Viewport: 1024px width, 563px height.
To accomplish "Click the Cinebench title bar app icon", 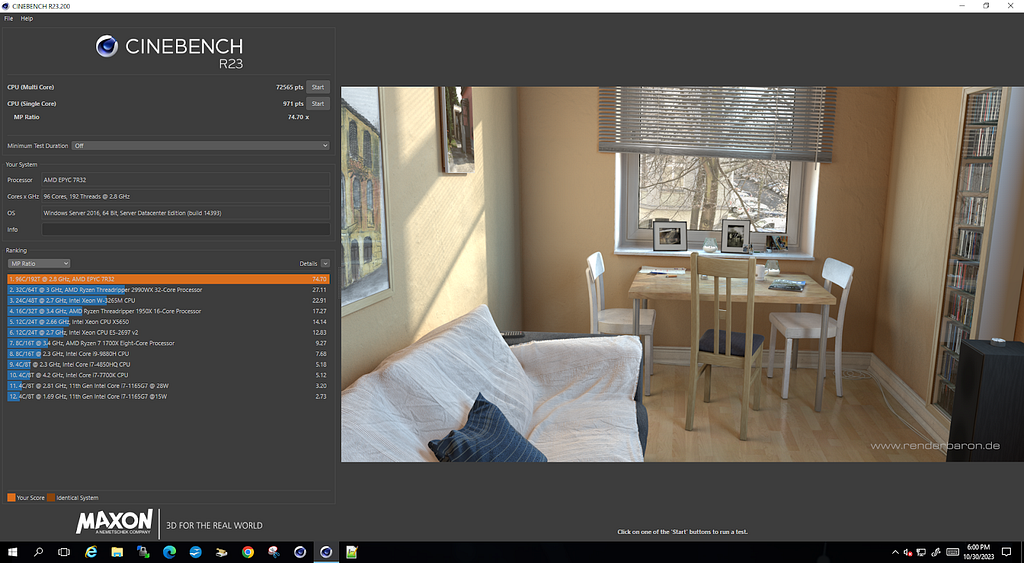I will pyautogui.click(x=6, y=6).
